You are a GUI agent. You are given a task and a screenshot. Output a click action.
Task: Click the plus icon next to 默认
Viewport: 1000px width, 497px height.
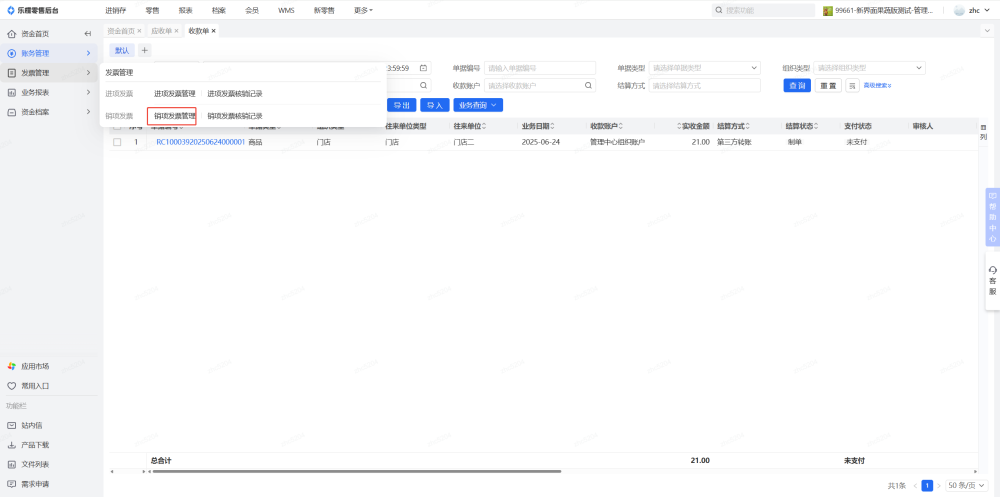click(x=145, y=50)
